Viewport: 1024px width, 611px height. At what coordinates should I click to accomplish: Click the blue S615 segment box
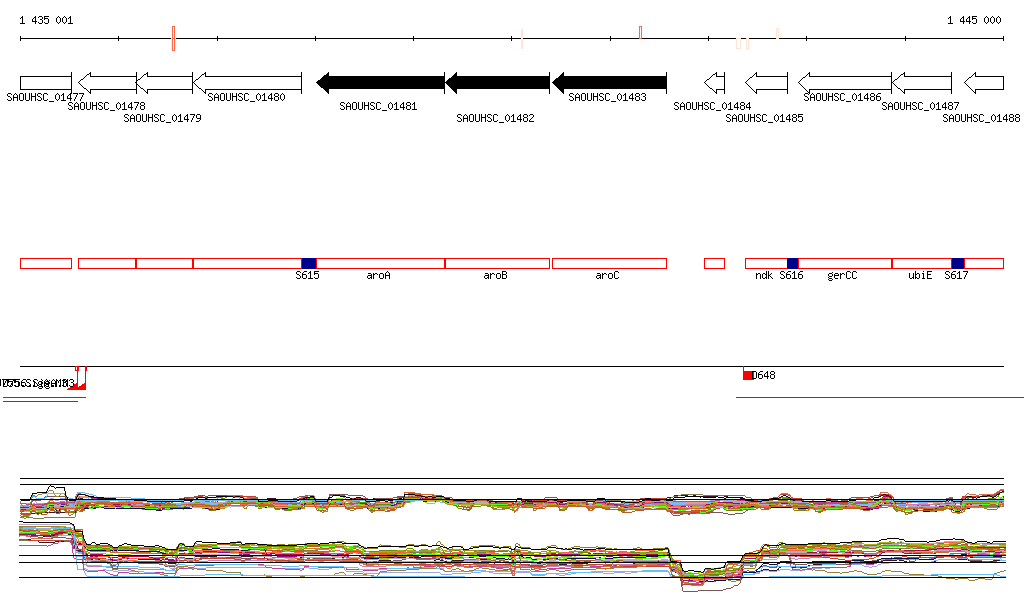pyautogui.click(x=309, y=264)
